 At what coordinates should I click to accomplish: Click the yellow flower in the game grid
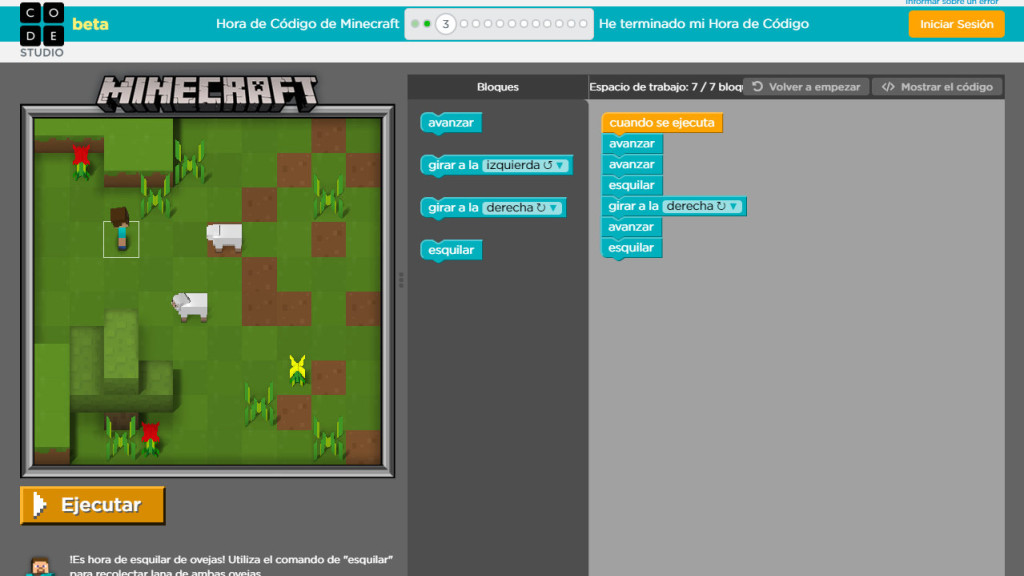297,370
